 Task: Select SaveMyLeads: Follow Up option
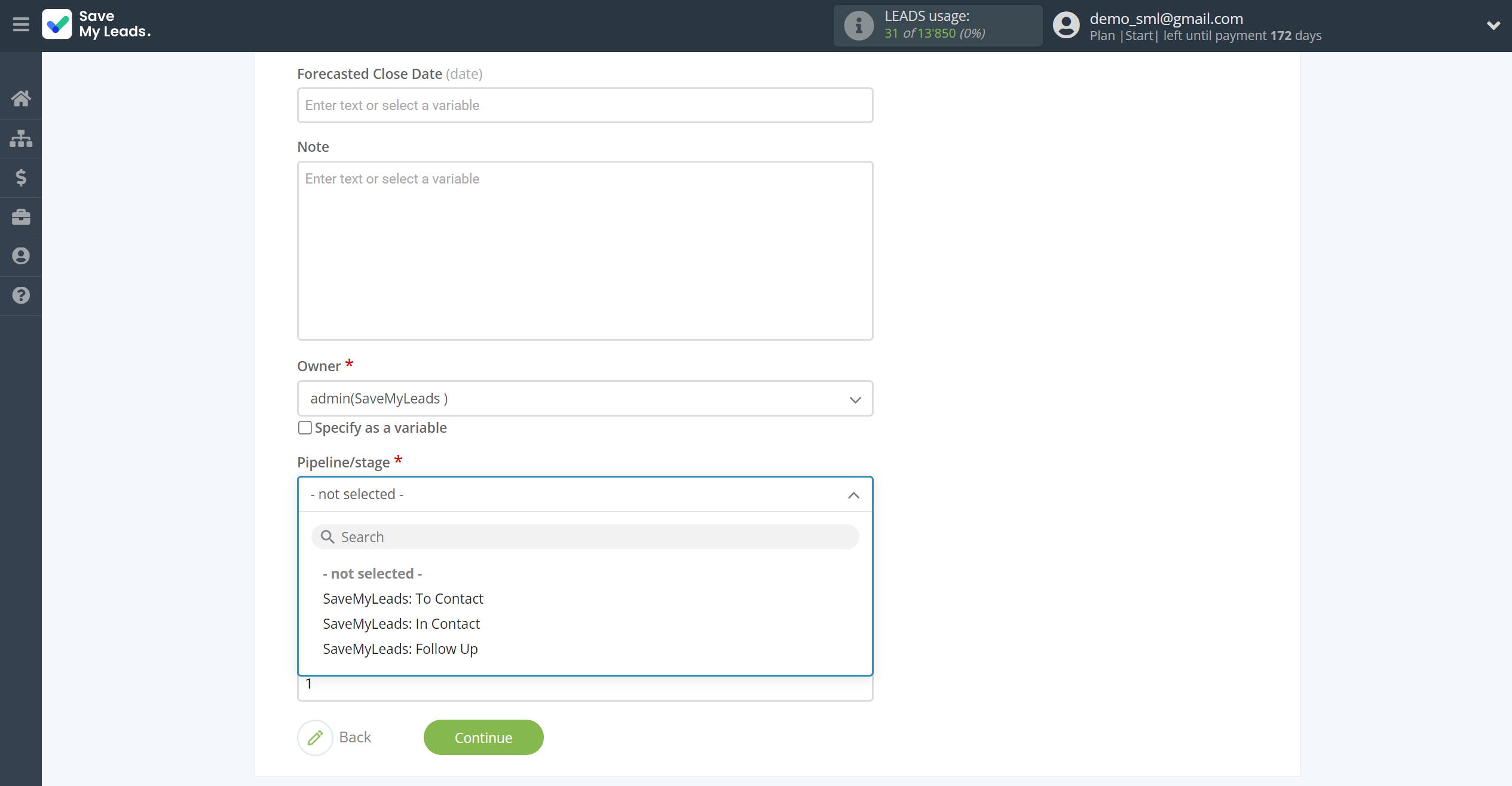[x=400, y=649]
